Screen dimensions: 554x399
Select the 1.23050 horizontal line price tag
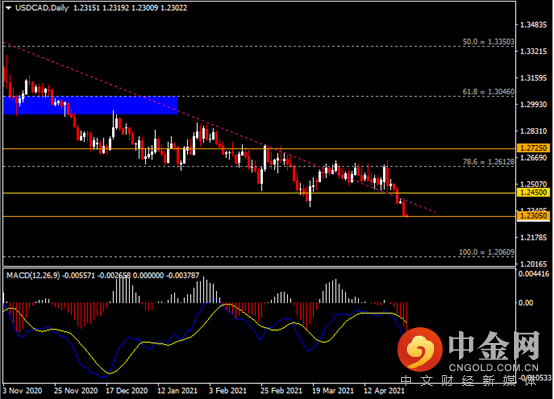point(533,216)
